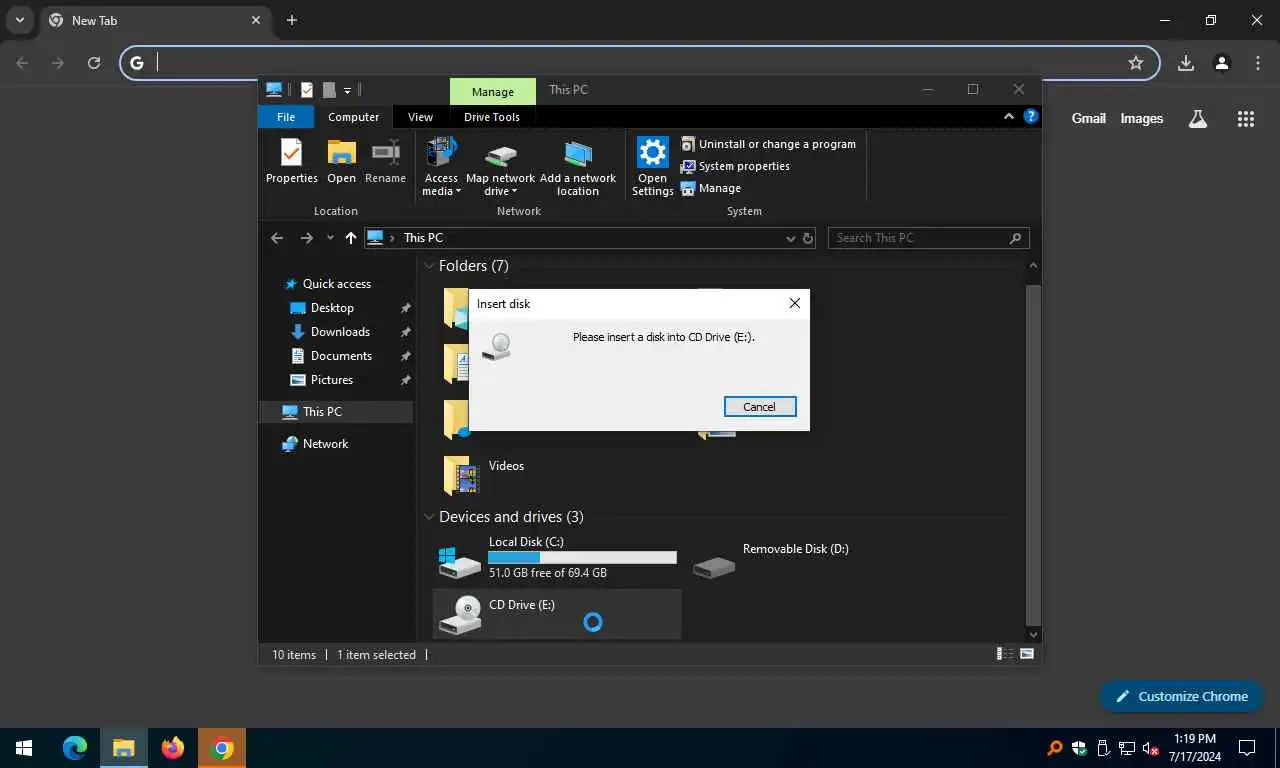
Task: Click Customize Chrome button
Action: pyautogui.click(x=1181, y=696)
